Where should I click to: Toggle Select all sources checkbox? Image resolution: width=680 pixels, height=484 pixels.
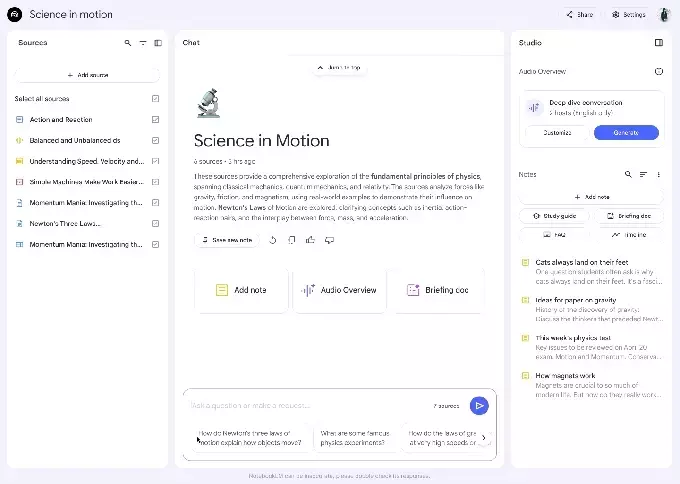click(156, 98)
